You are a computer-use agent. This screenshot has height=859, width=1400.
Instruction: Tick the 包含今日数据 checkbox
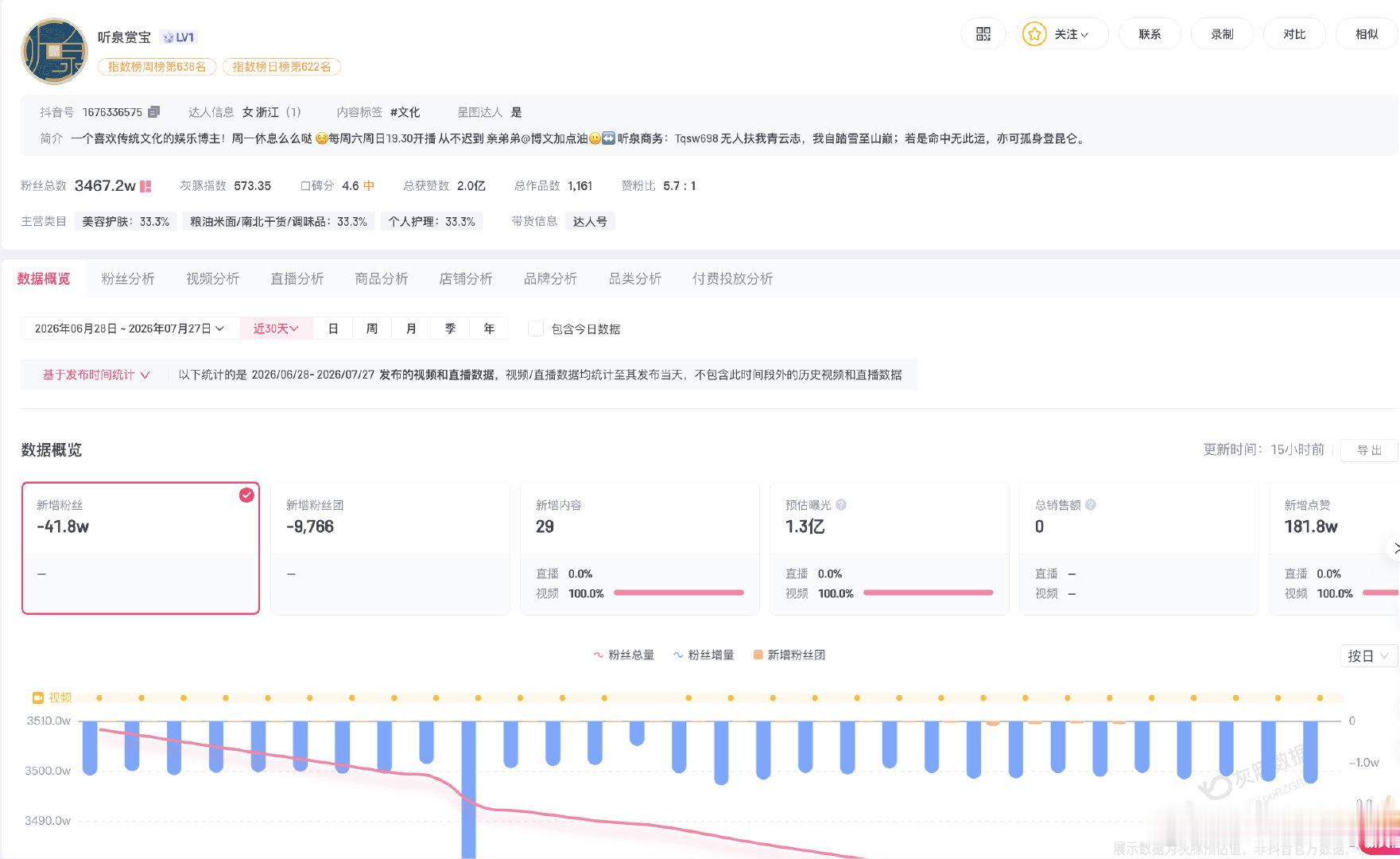[x=536, y=328]
